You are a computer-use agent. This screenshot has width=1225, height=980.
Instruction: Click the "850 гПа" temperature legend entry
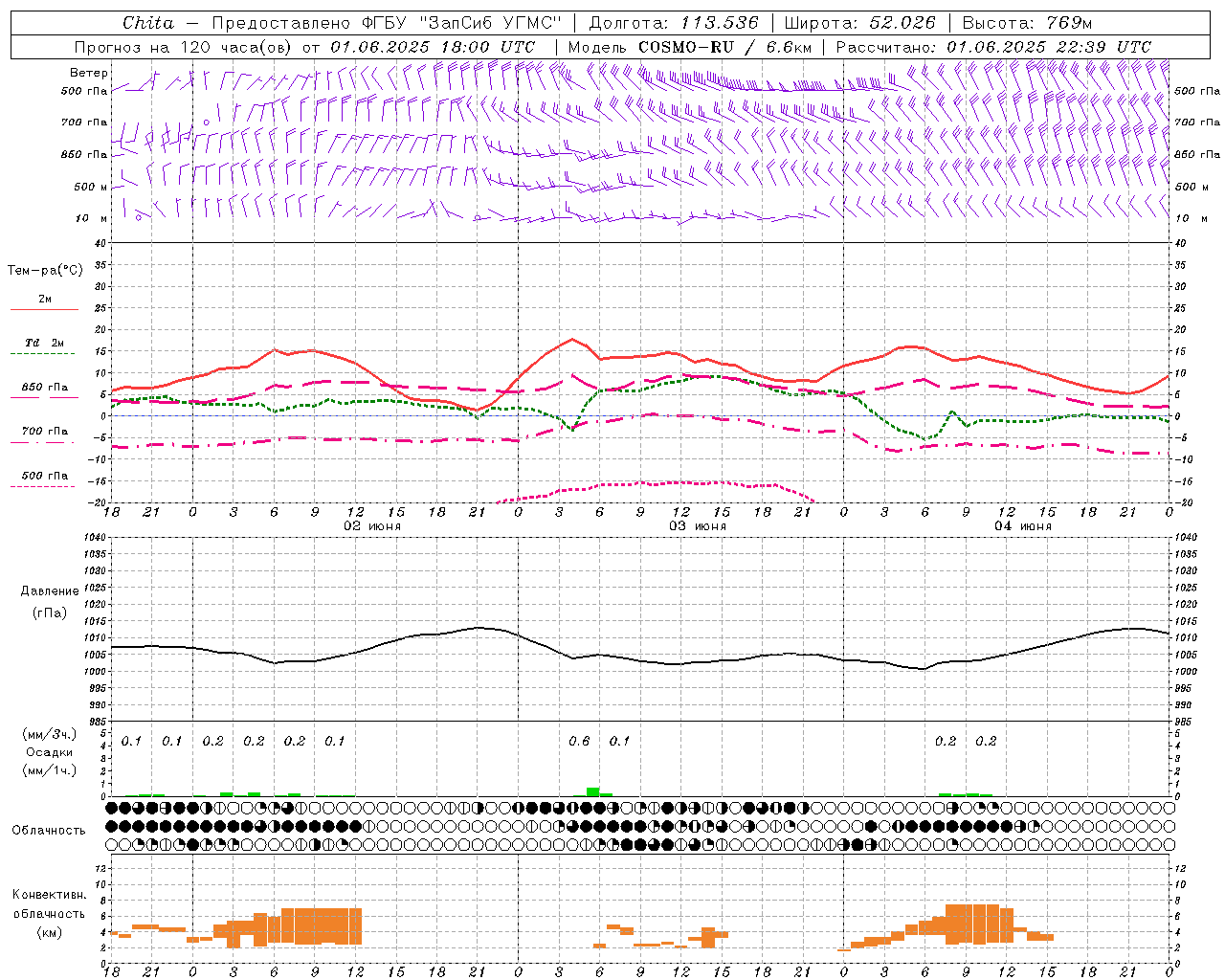[x=45, y=388]
